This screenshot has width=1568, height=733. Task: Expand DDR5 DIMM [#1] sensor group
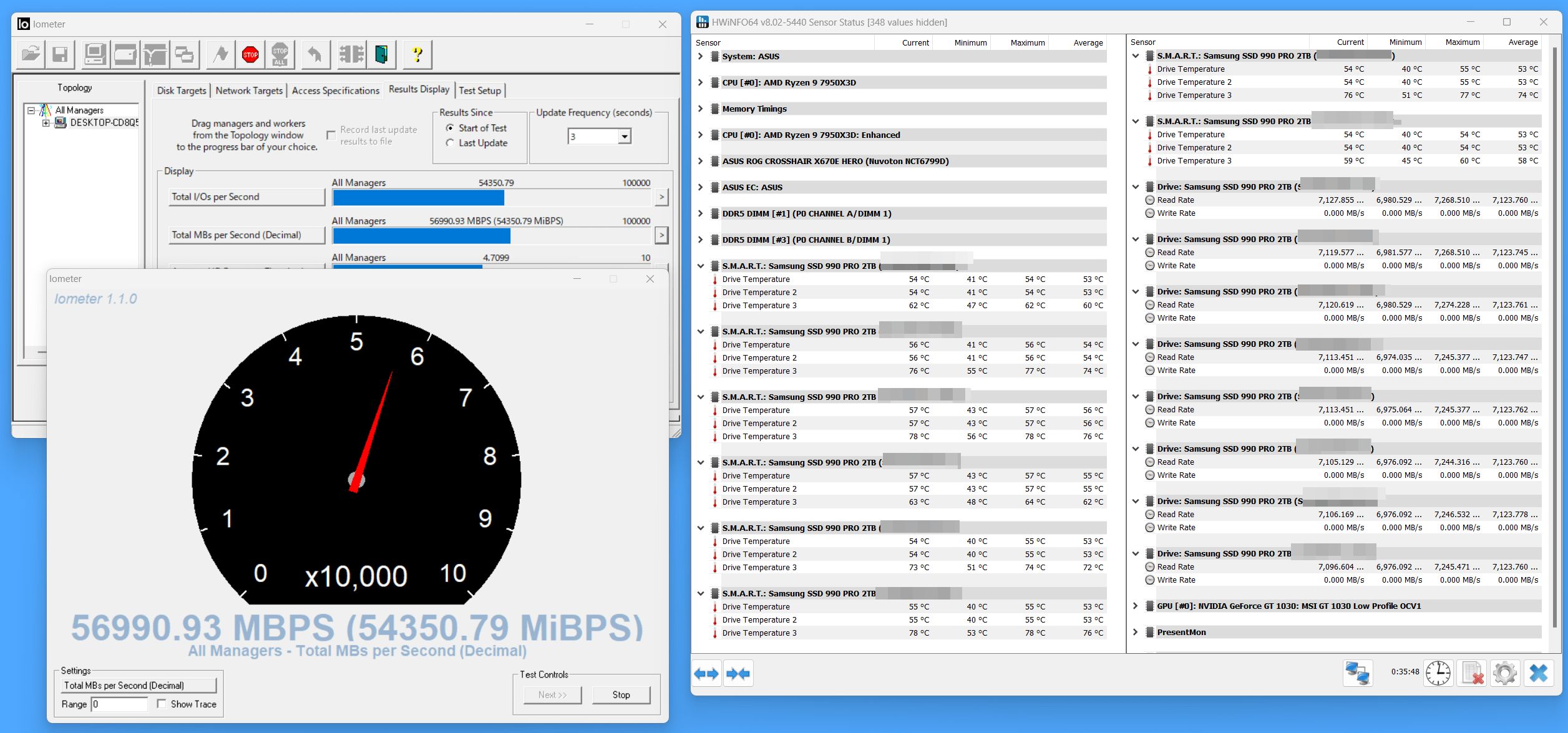[701, 213]
